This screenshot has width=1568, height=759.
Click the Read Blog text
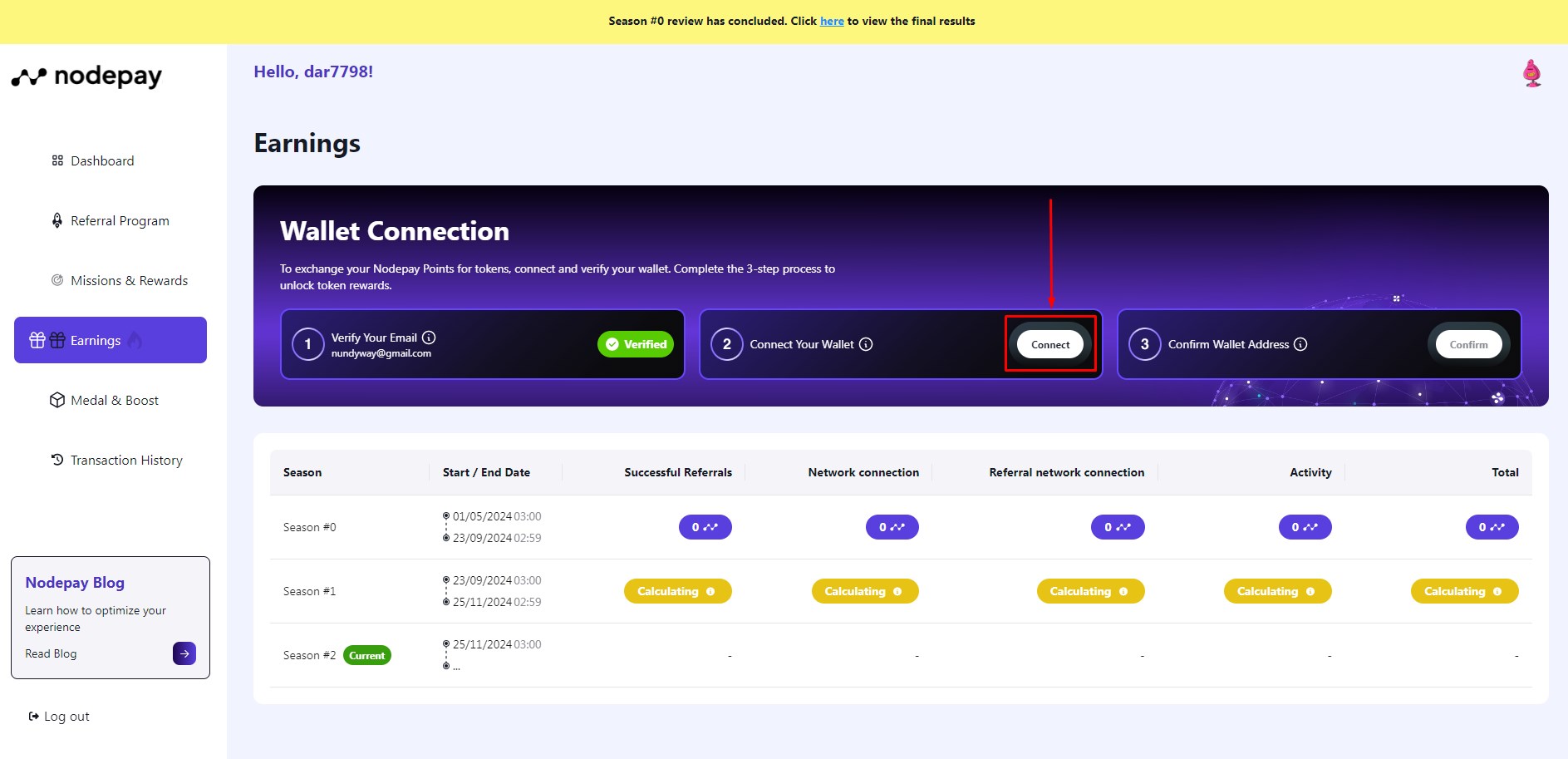point(51,653)
